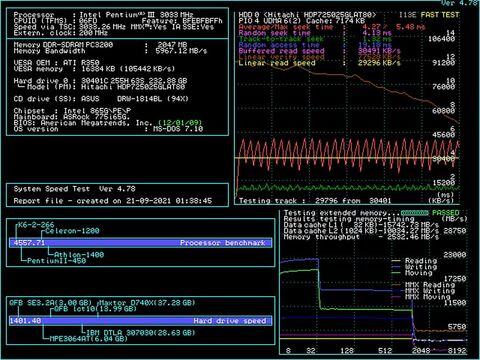Click the 'QFB lct10(13.99 GB)' reference label

click(x=95, y=309)
